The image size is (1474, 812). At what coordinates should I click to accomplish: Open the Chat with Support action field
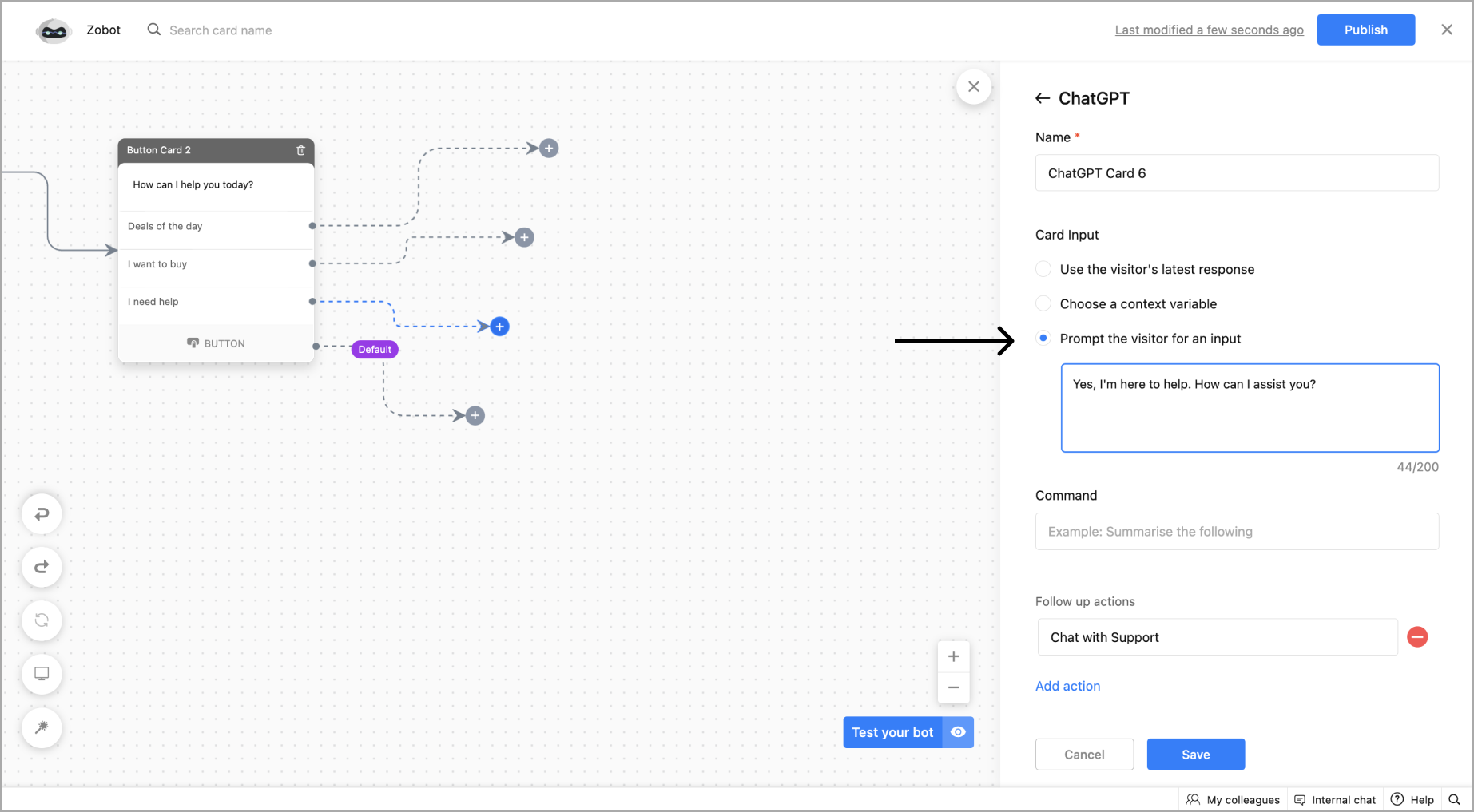[x=1217, y=637]
